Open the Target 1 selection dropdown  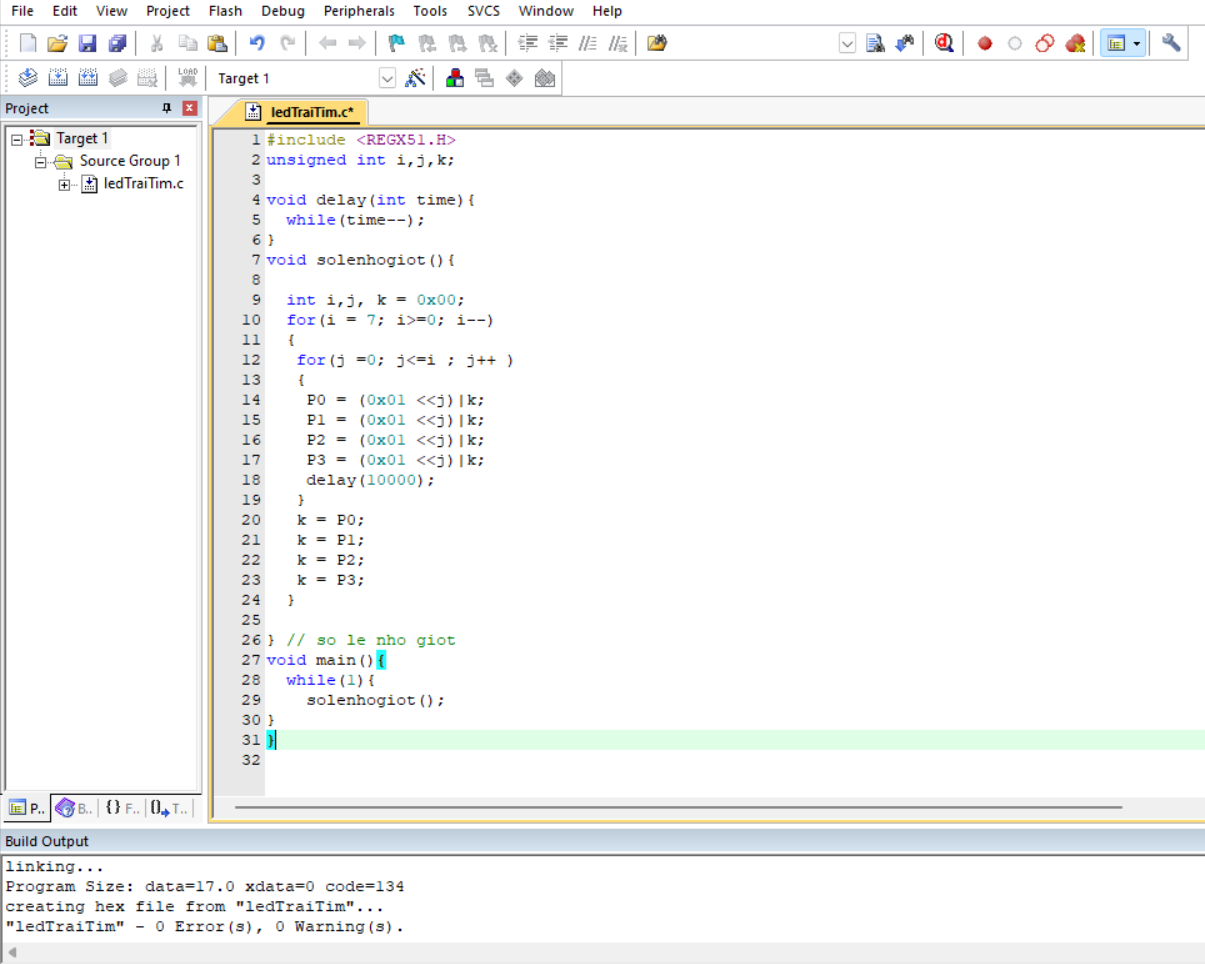[x=387, y=78]
